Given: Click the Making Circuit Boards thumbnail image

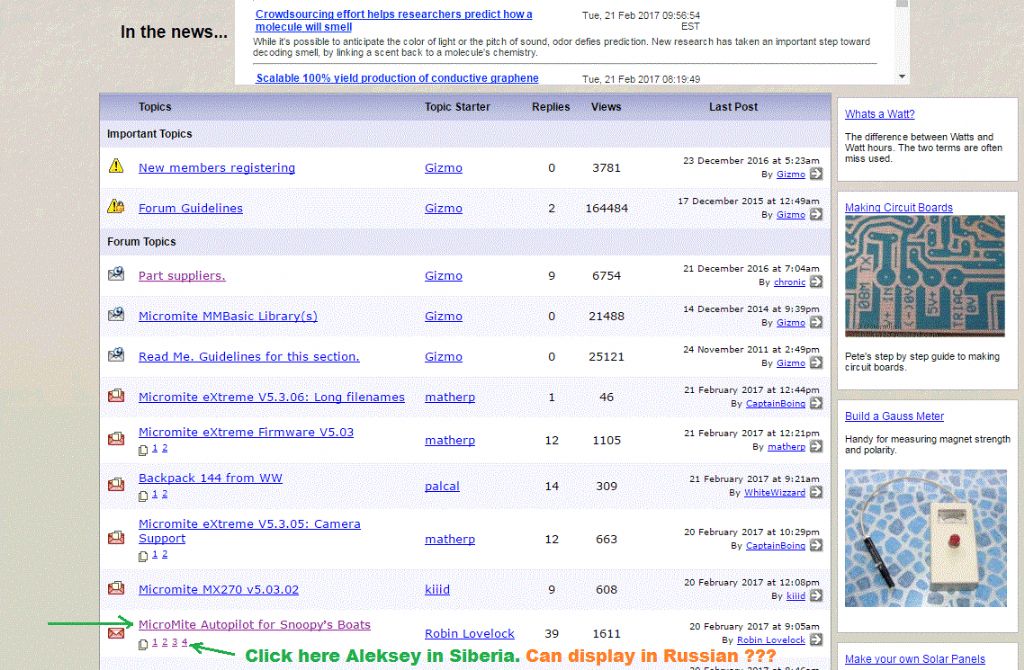Looking at the screenshot, I should click(x=925, y=276).
